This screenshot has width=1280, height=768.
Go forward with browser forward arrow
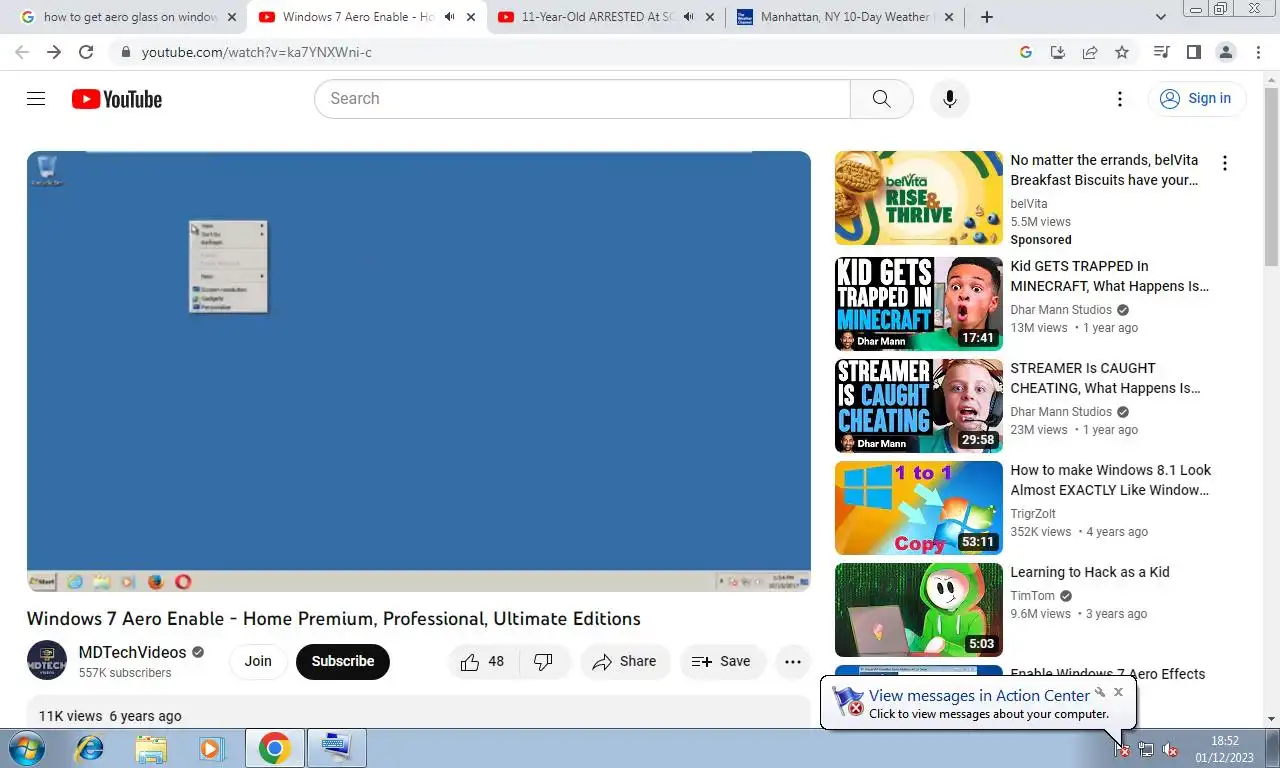(x=54, y=52)
